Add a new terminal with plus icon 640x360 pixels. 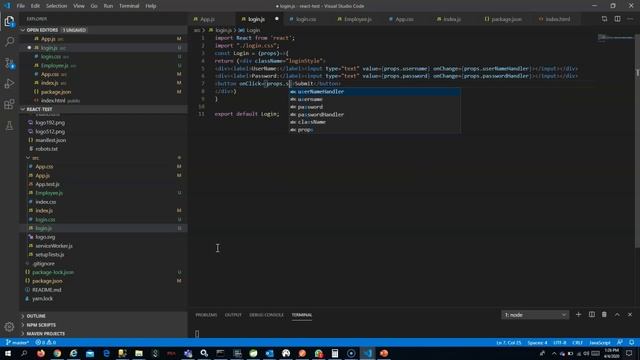point(578,315)
